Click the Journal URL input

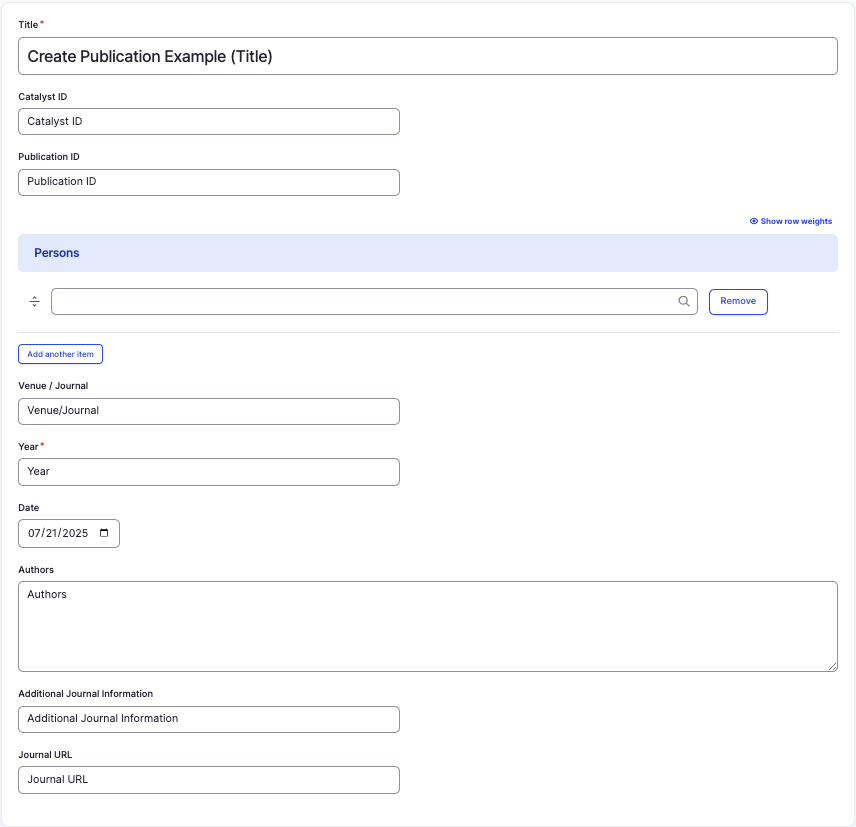tap(208, 780)
